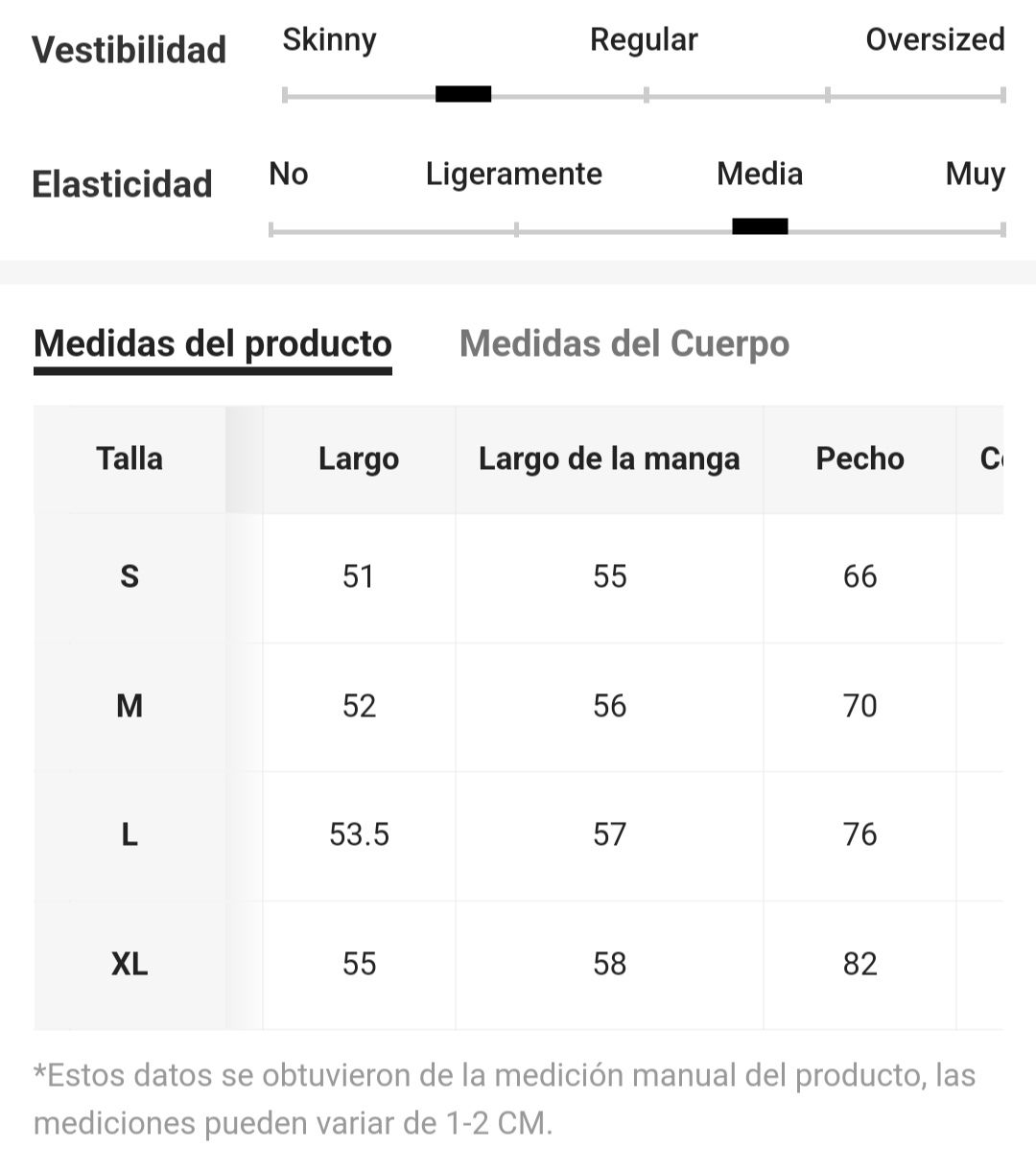
Task: Click the Pecho value 82 cell
Action: tap(859, 964)
